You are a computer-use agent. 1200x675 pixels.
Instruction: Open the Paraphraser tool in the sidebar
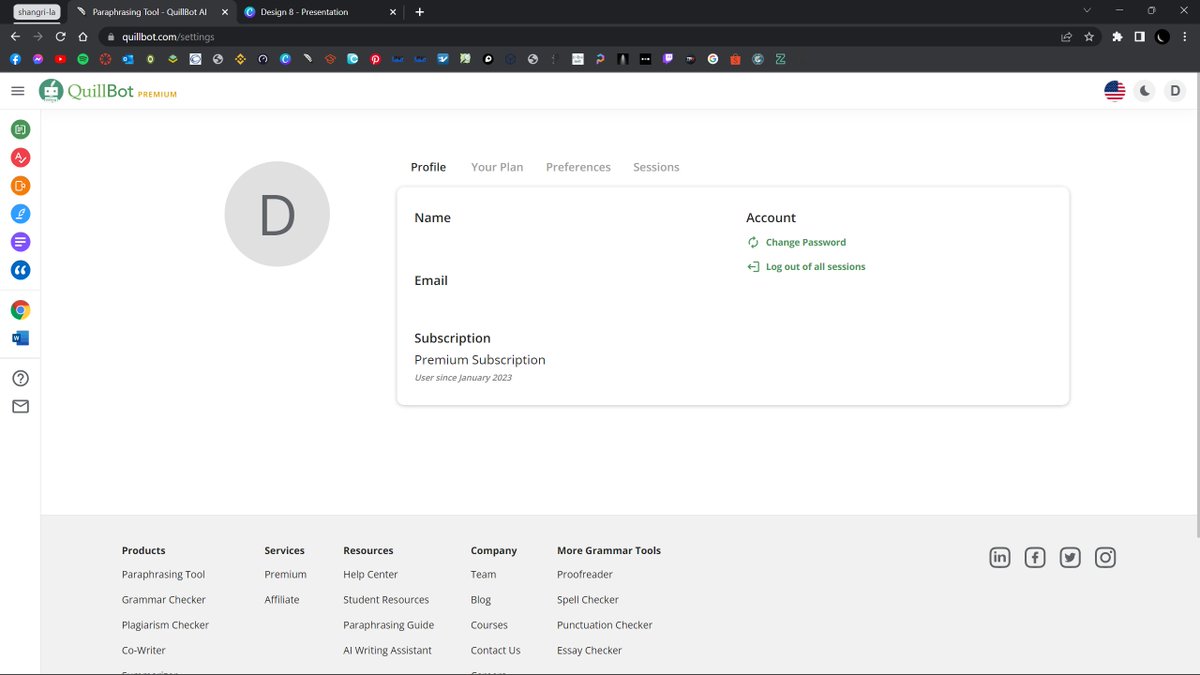(20, 129)
